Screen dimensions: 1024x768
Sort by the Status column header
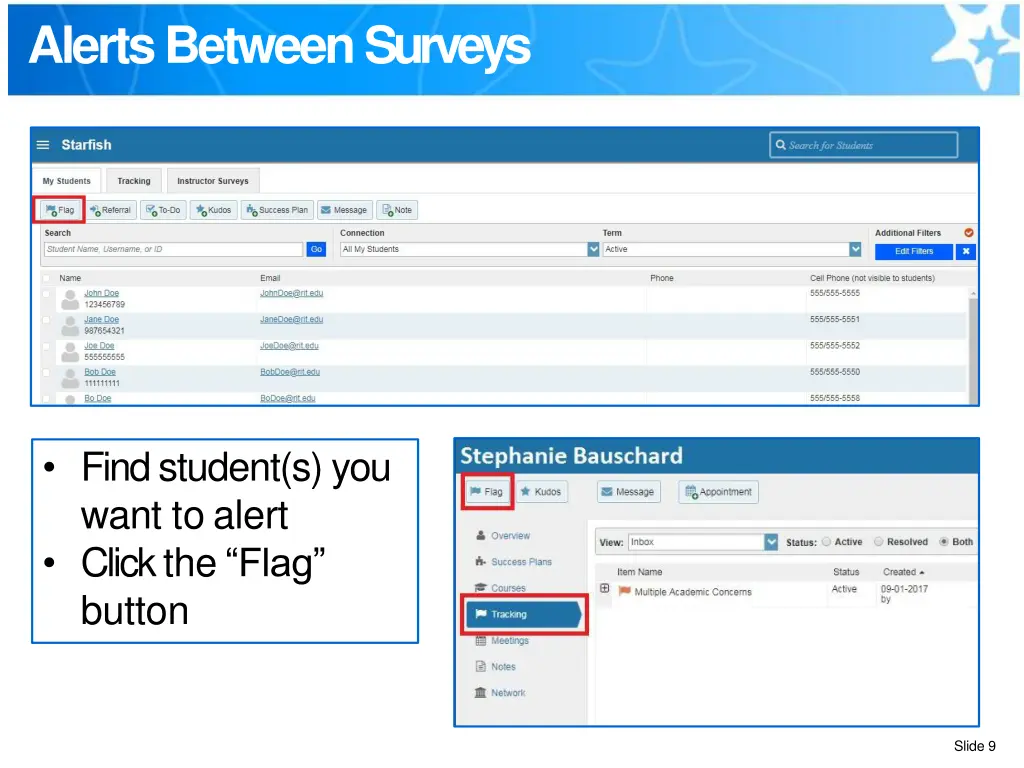pos(846,572)
